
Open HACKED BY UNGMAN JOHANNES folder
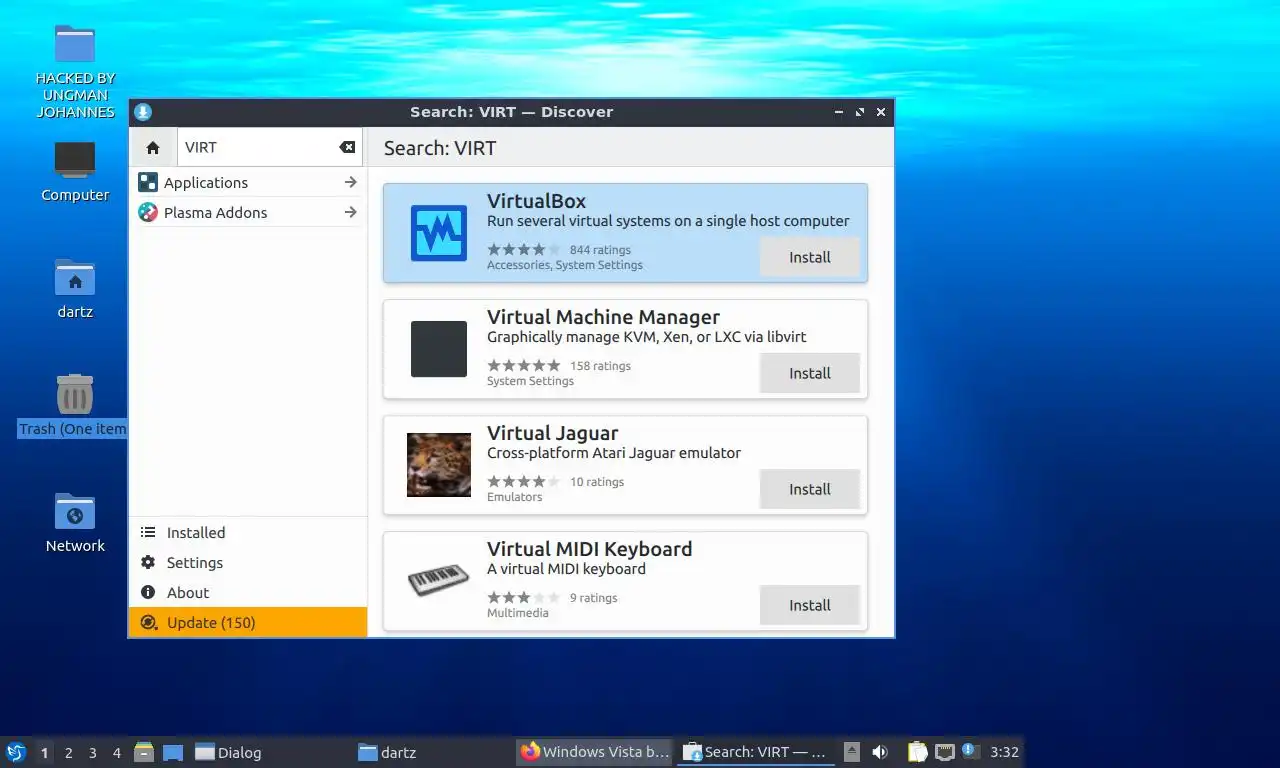pos(75,70)
